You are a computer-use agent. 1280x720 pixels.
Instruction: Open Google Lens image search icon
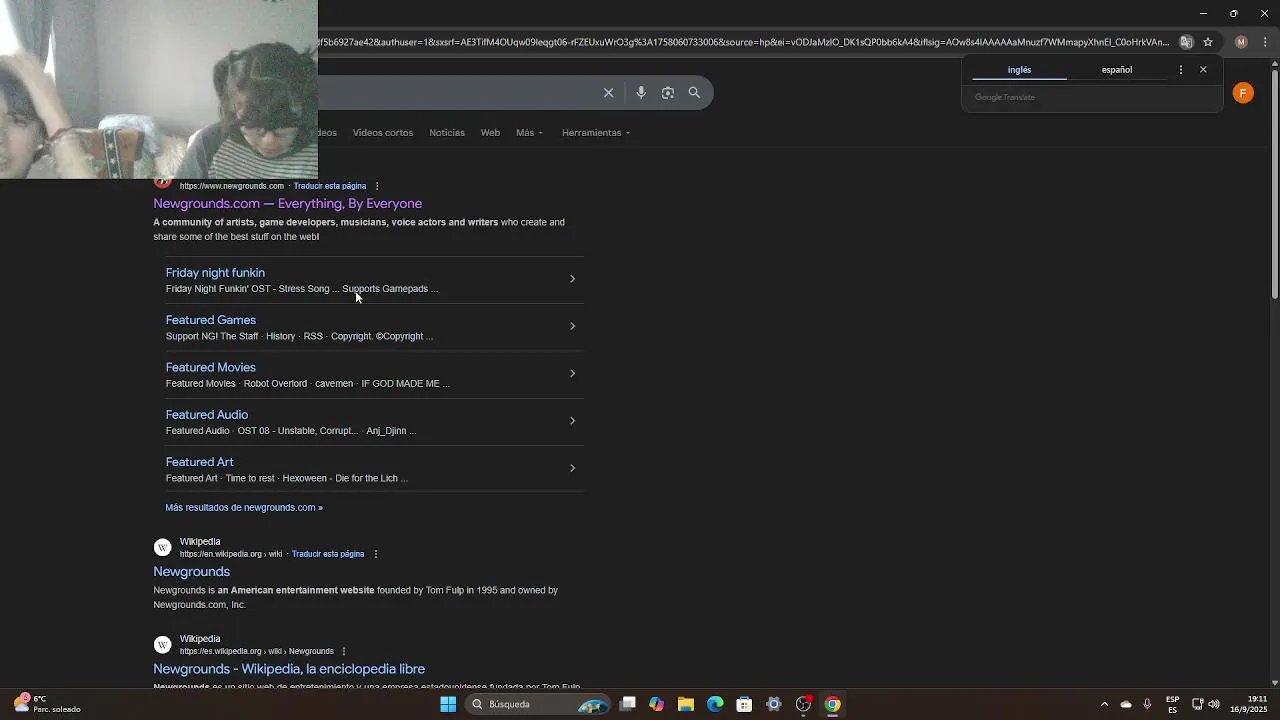click(x=668, y=93)
